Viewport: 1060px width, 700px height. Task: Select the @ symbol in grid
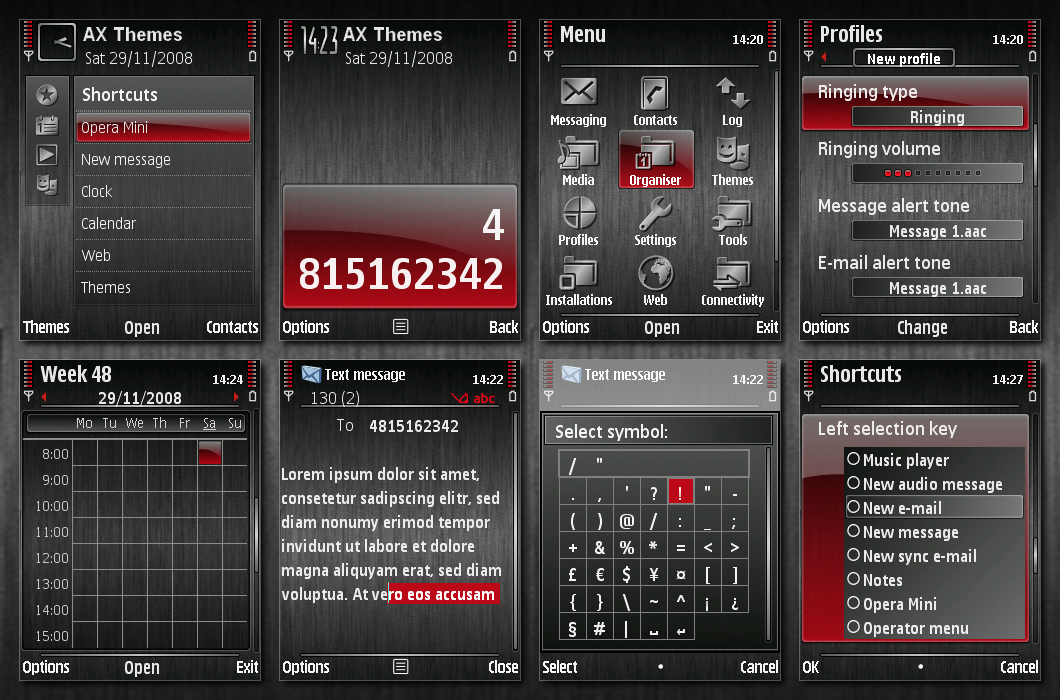pos(627,521)
